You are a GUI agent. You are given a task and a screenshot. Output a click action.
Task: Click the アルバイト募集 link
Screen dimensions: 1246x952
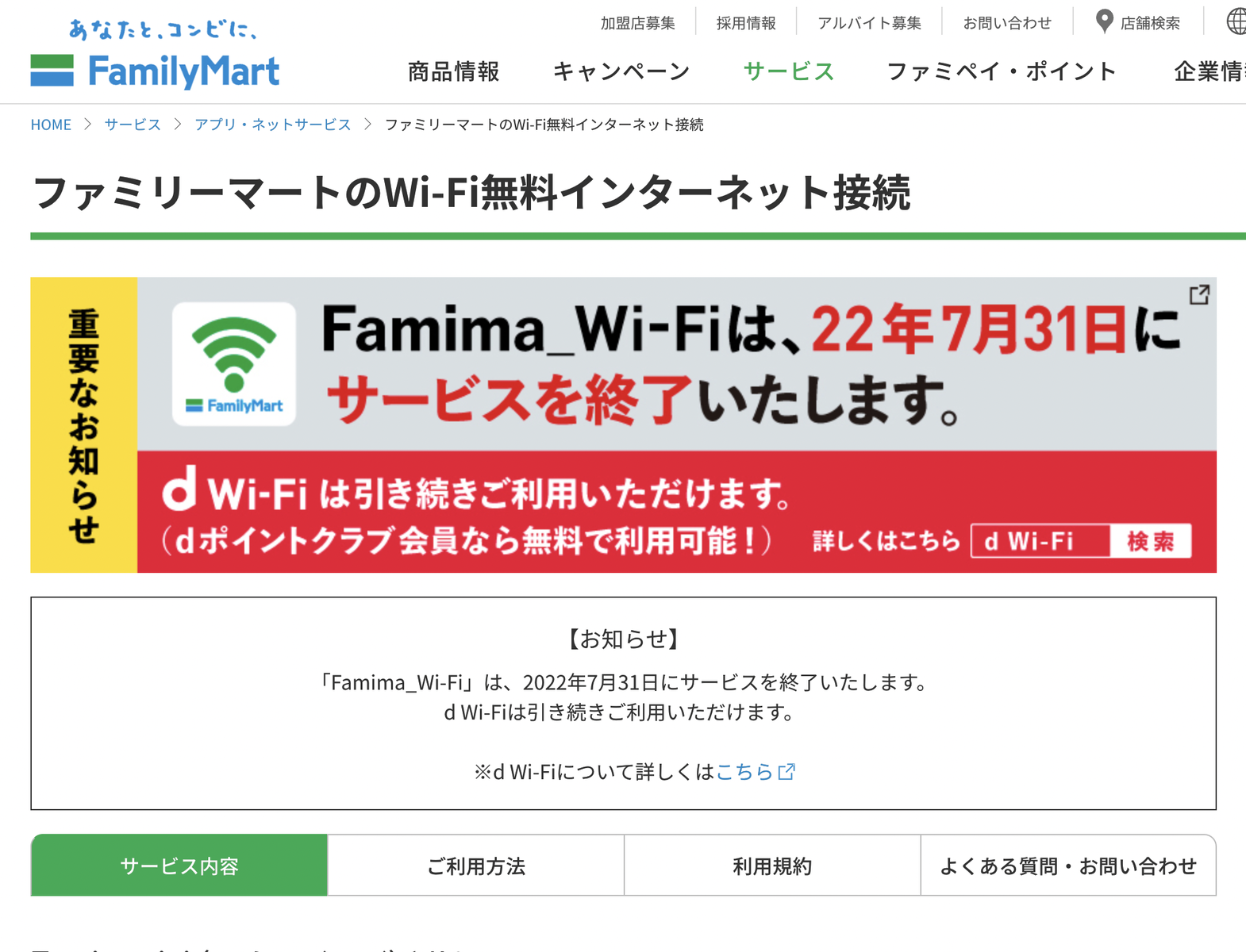870,23
